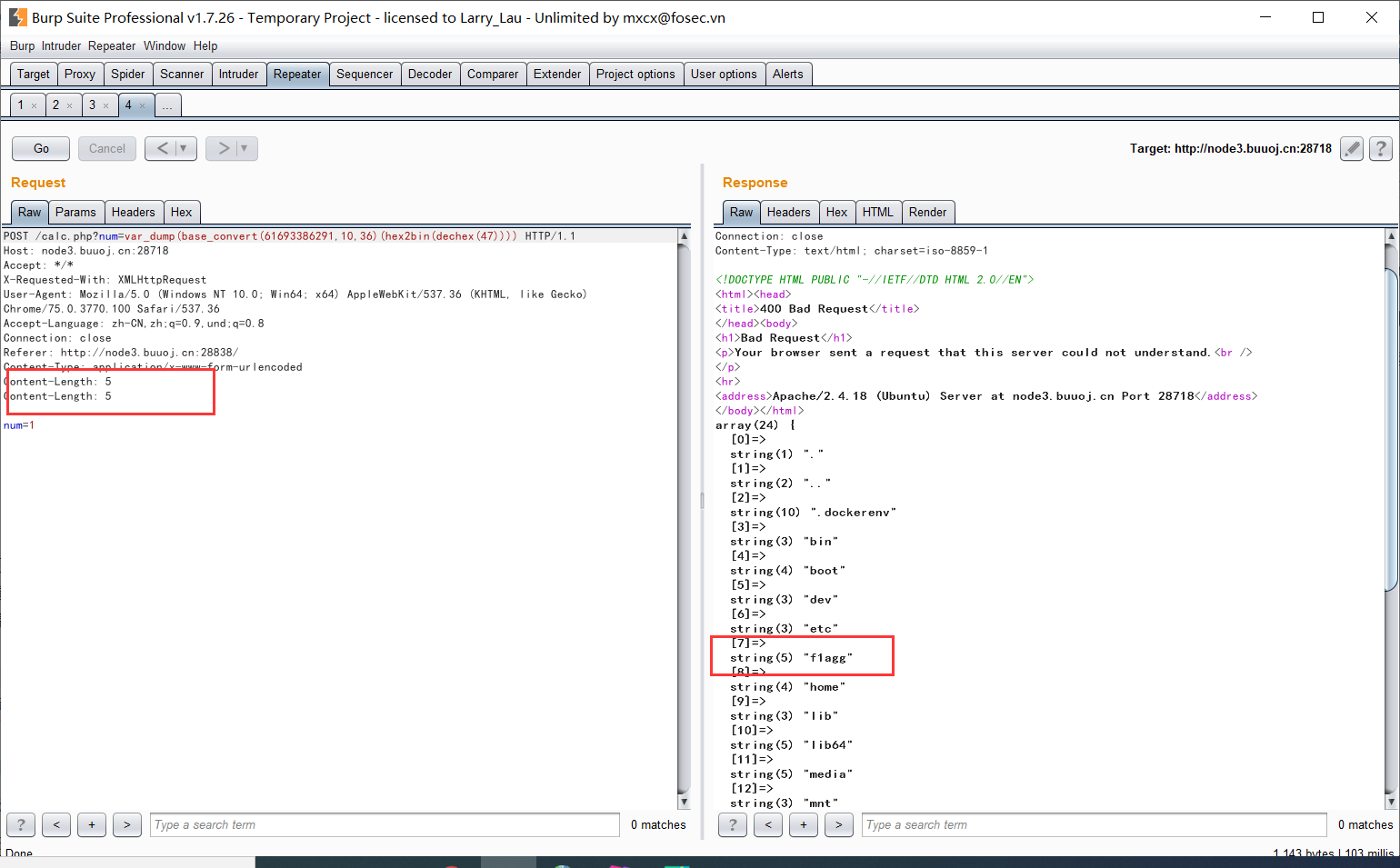Select Repeater sub-tab 2
This screenshot has width=1400, height=868.
56,105
